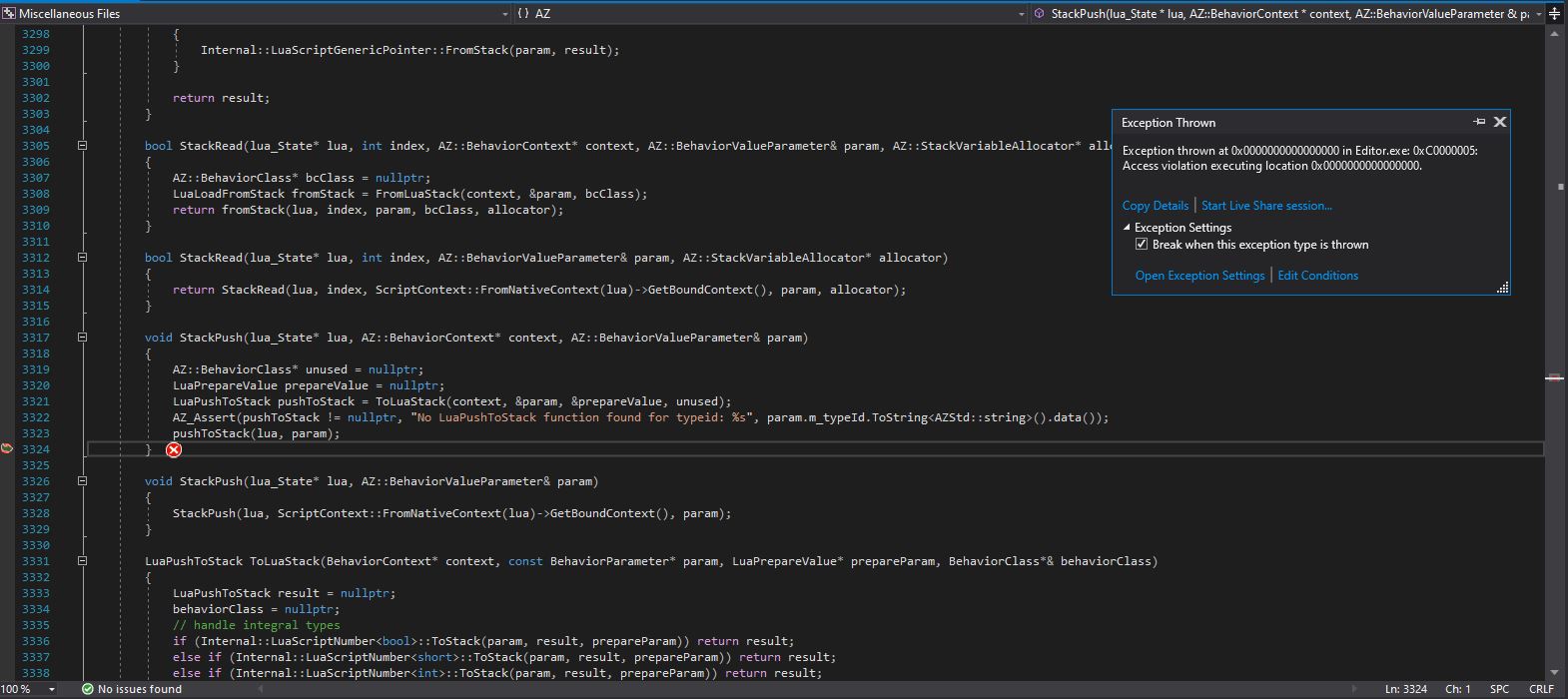This screenshot has height=699, width=1568.
Task: Click line number 3317 in the gutter
Action: 35,338
